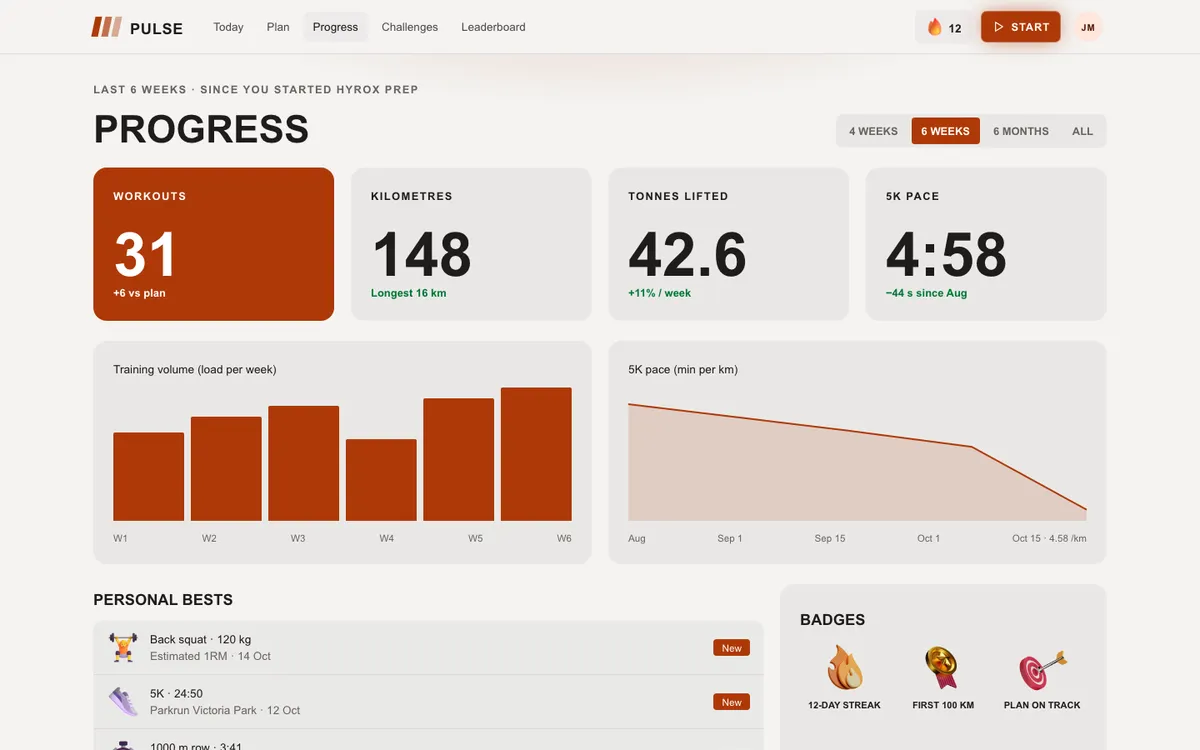Click the W4 bar in training volume chart

pyautogui.click(x=381, y=480)
